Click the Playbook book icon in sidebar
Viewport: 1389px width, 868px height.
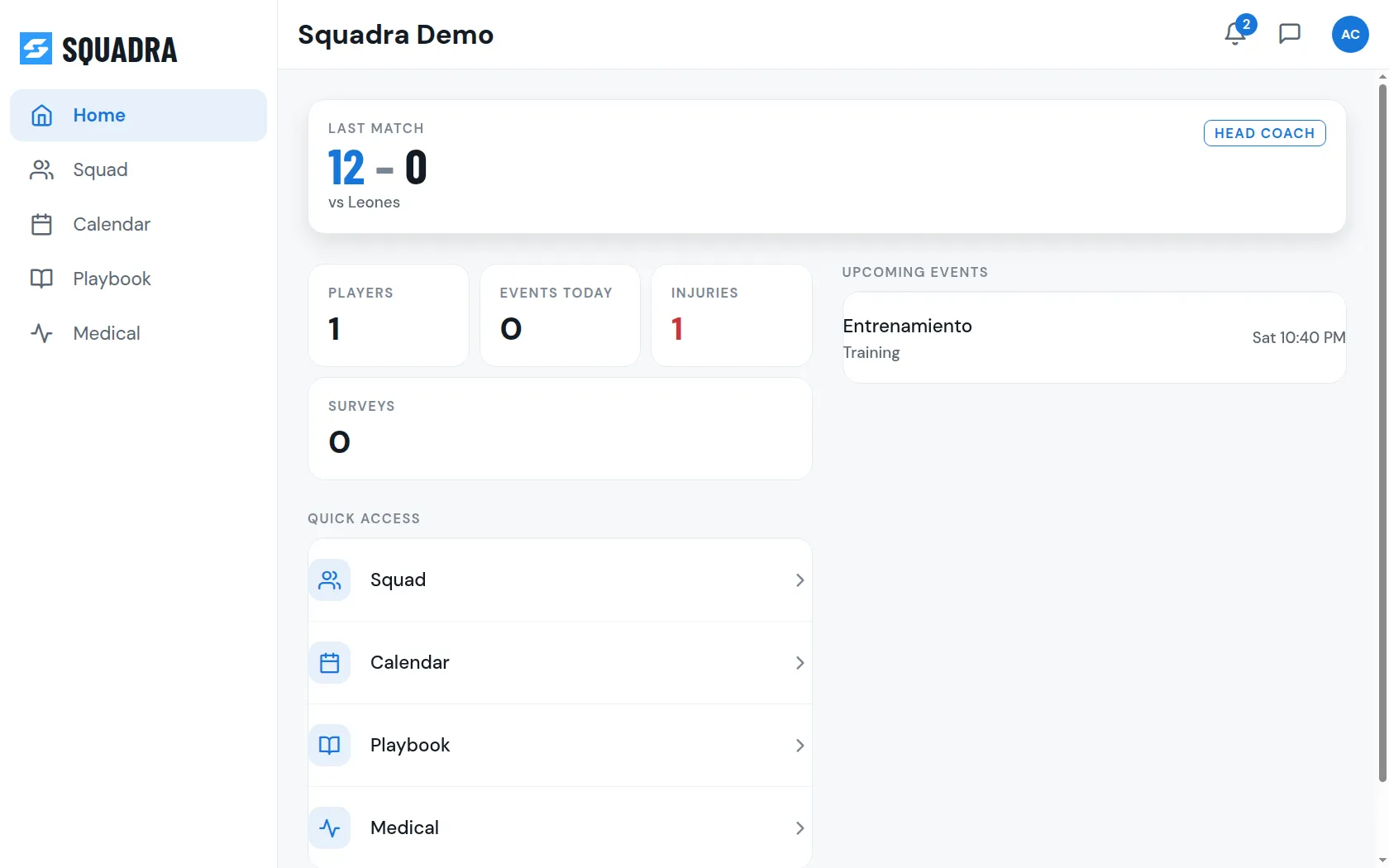pyautogui.click(x=41, y=279)
